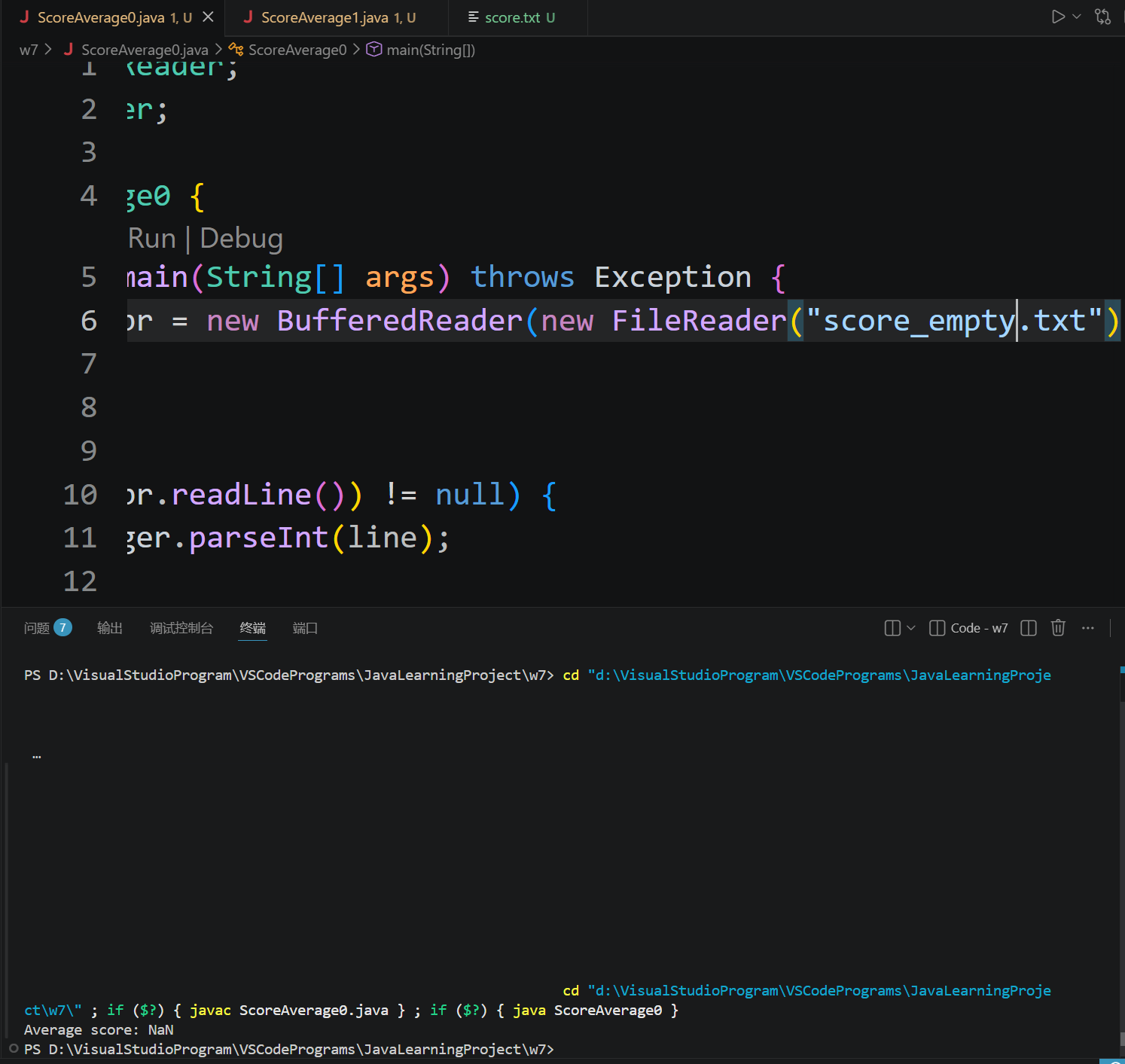Split the terminal using the split icon

click(1029, 628)
